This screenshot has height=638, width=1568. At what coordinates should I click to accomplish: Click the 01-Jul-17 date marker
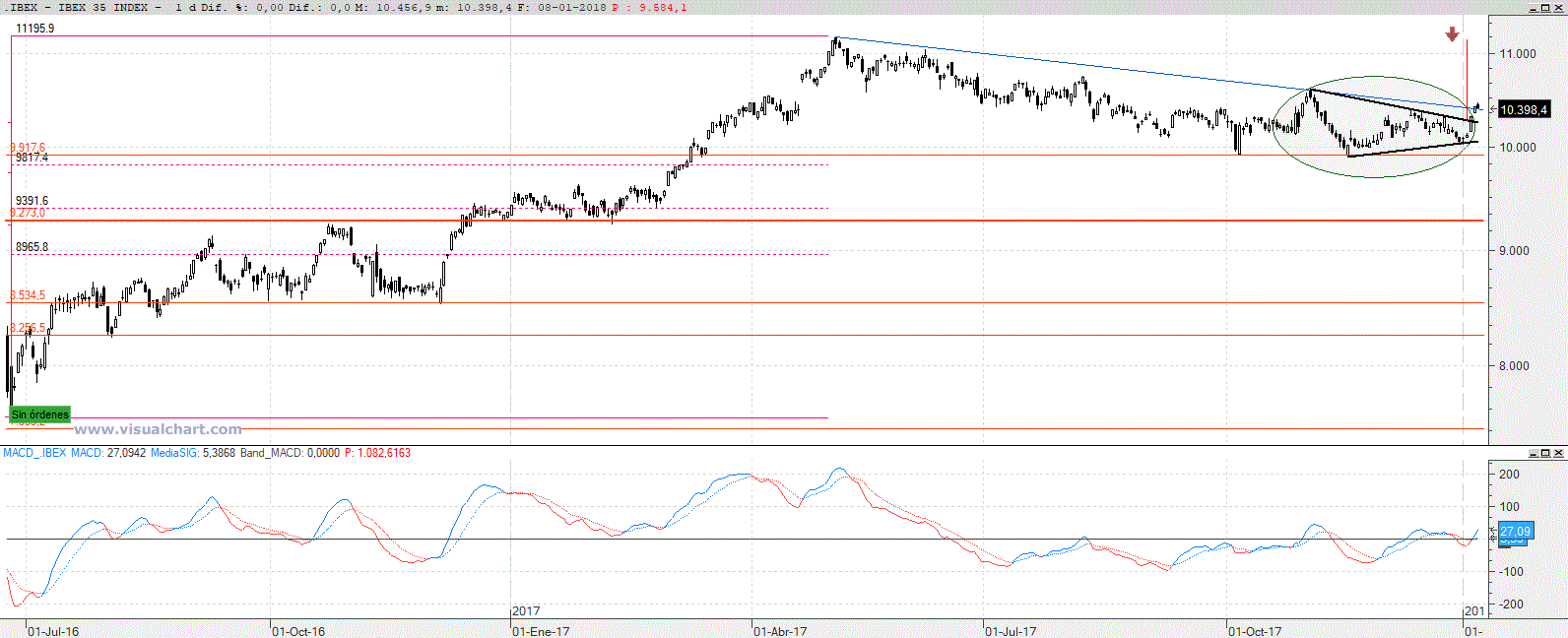click(1011, 632)
